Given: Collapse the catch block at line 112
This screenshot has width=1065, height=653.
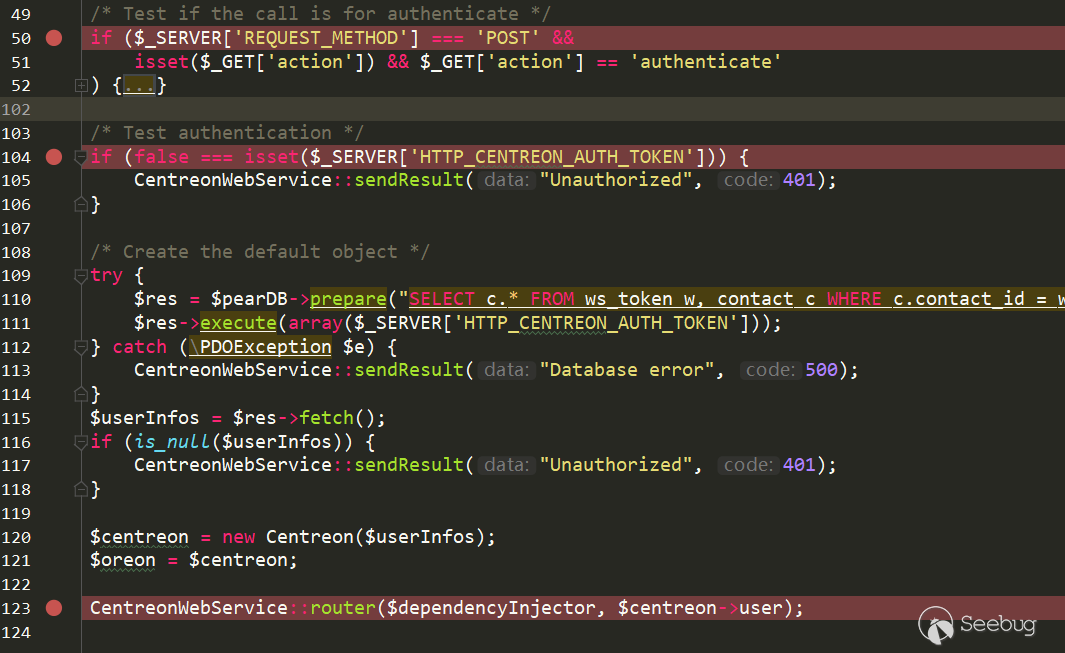Looking at the screenshot, I should coord(81,347).
